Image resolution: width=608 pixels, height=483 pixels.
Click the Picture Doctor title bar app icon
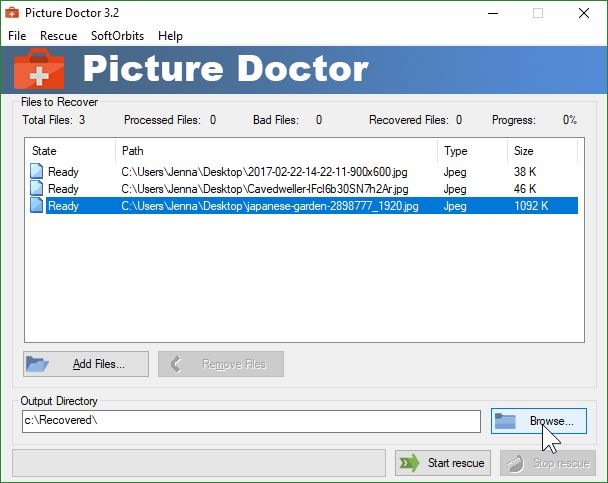(x=14, y=13)
